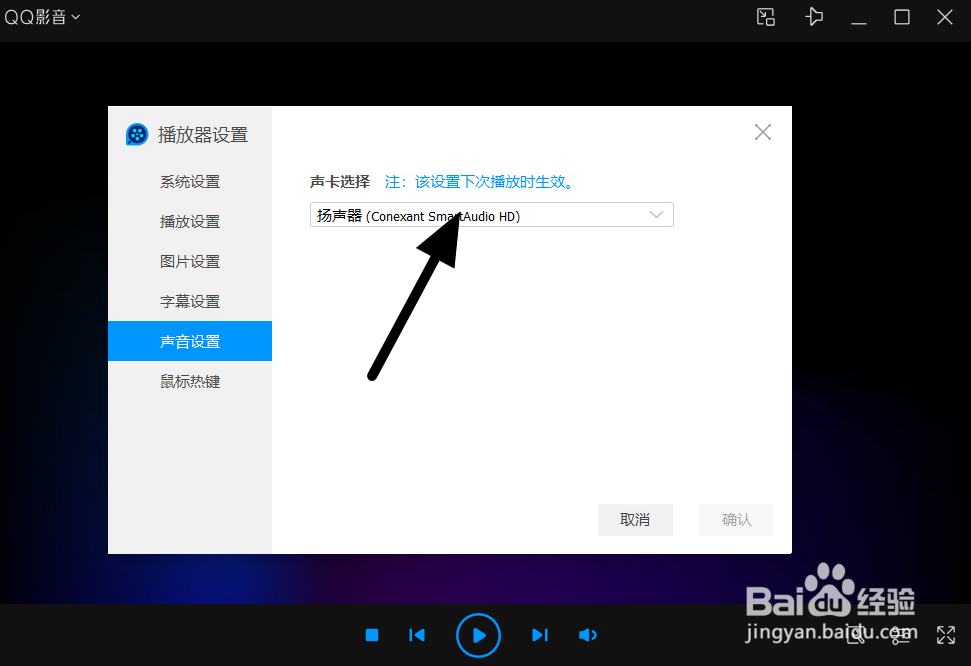Close the QQ影音 player window

[x=944, y=17]
